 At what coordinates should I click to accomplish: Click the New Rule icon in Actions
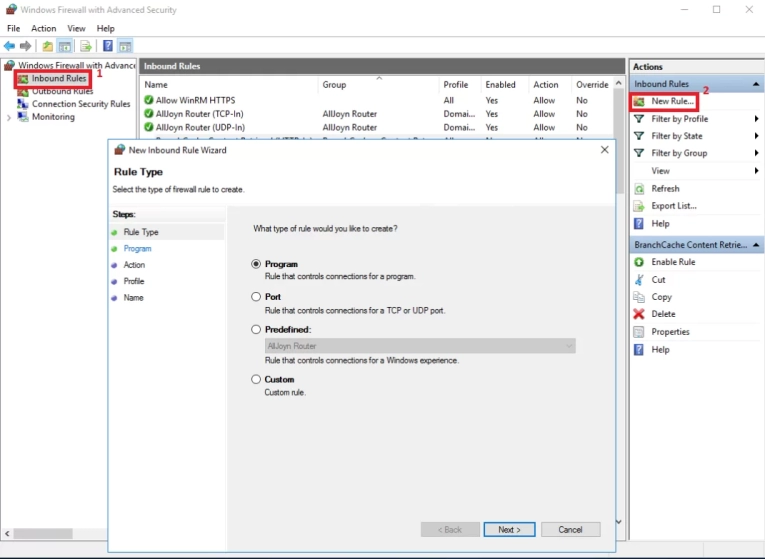640,102
